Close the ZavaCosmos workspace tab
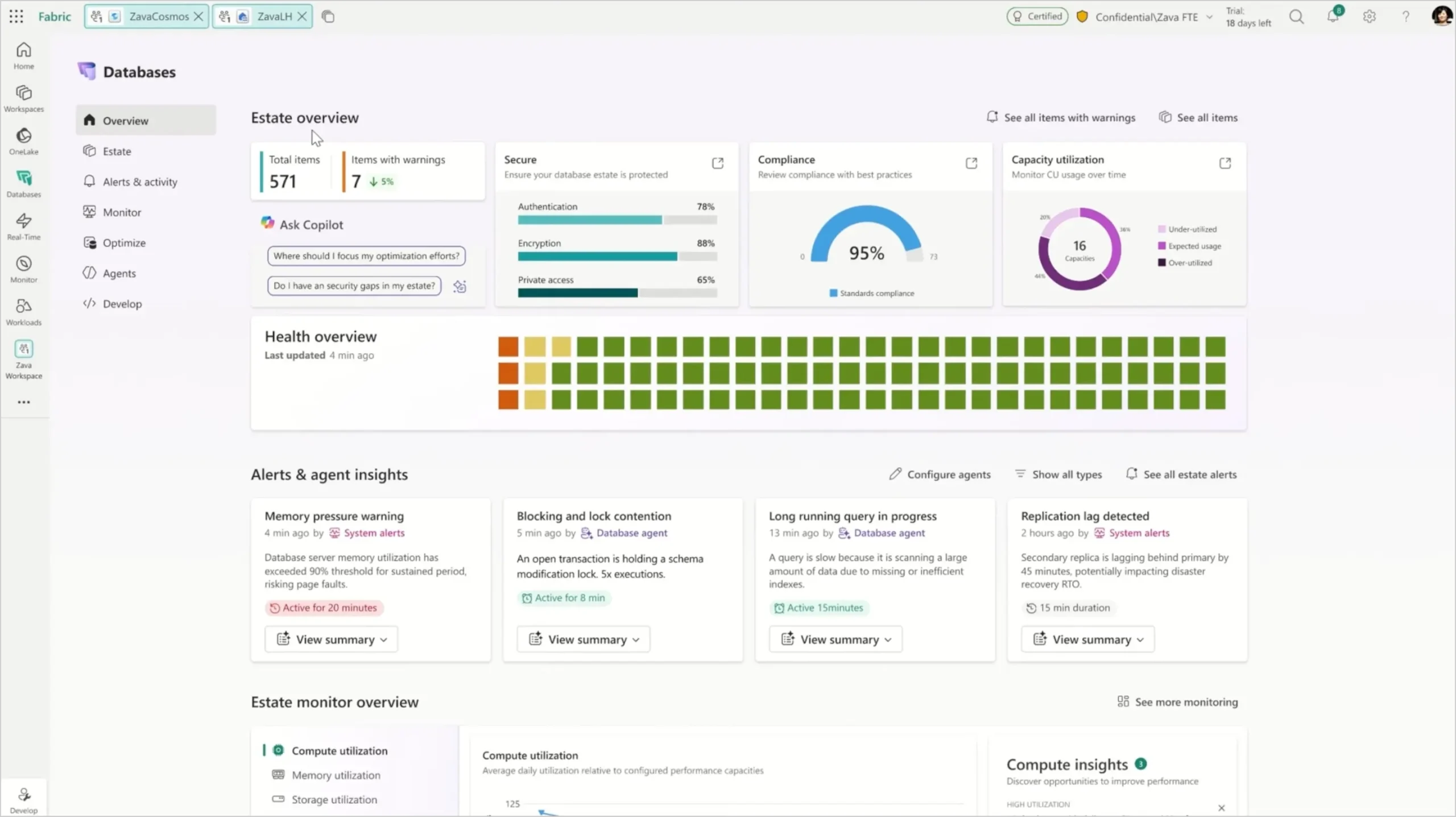The width and height of the screenshot is (1456, 817). (198, 16)
